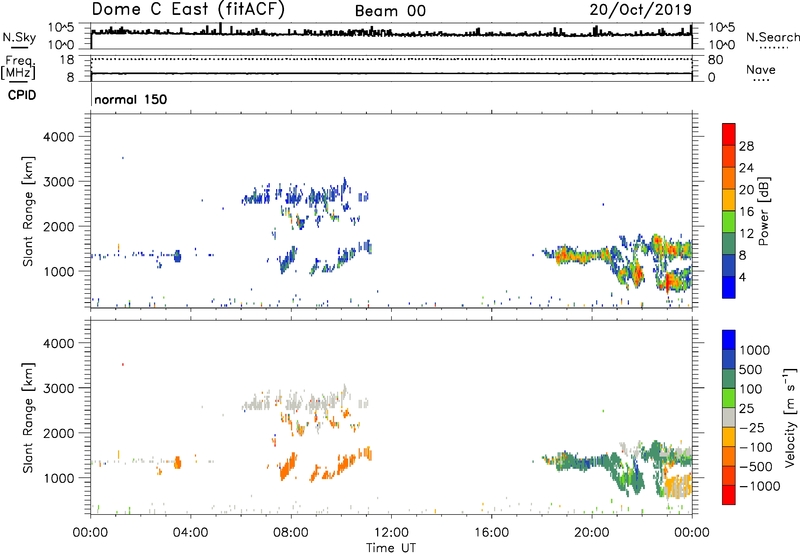This screenshot has width=800, height=554.
Task: Click the dotted Nave line in frequency panel
Action: (x=391, y=59)
